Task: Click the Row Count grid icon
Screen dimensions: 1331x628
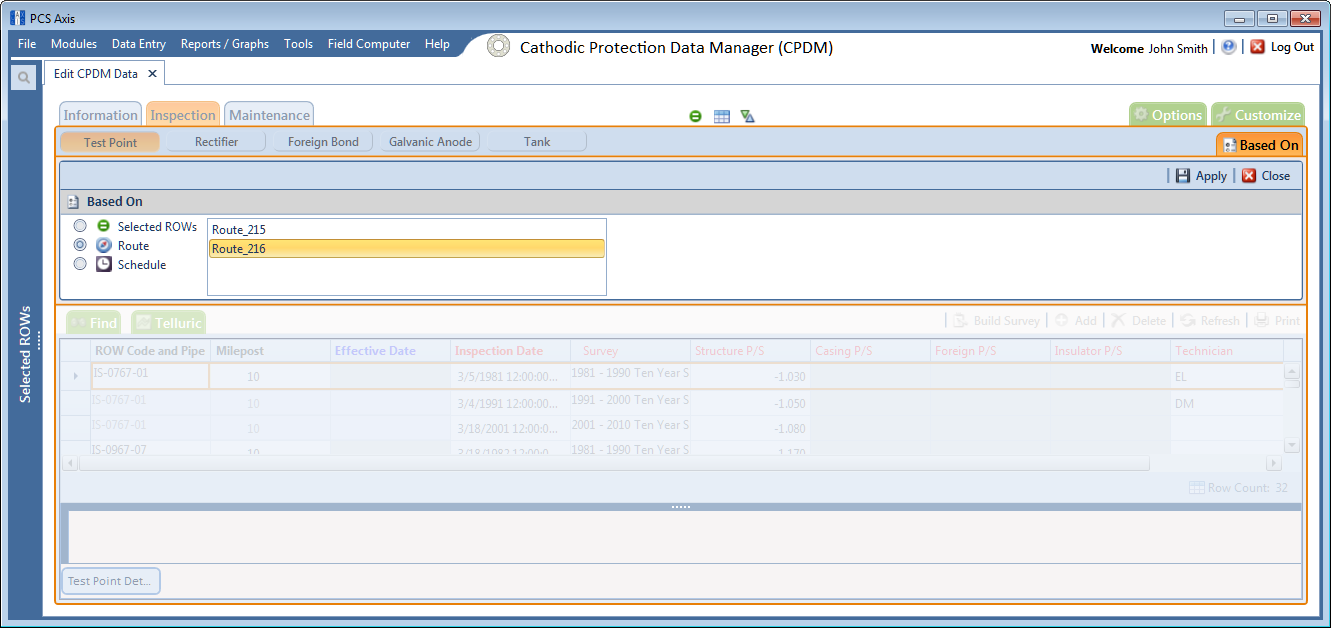Action: 1196,488
